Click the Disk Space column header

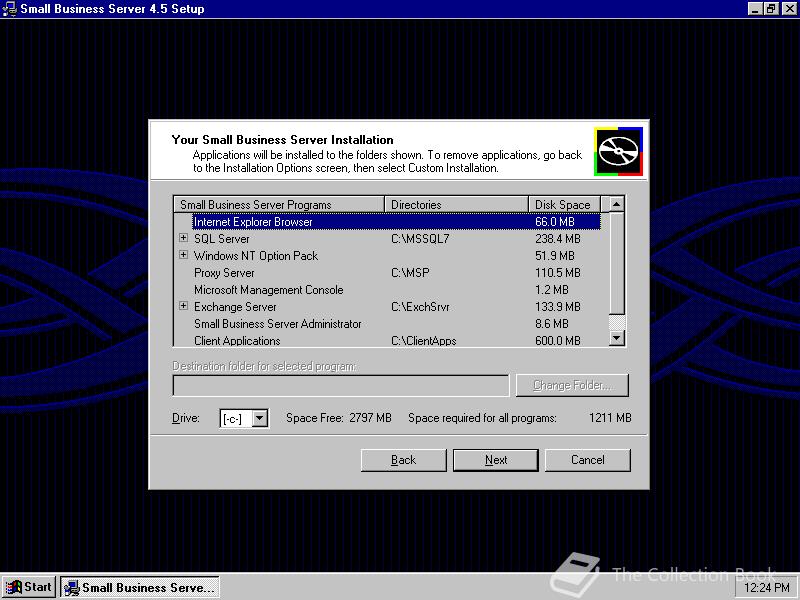pyautogui.click(x=564, y=205)
